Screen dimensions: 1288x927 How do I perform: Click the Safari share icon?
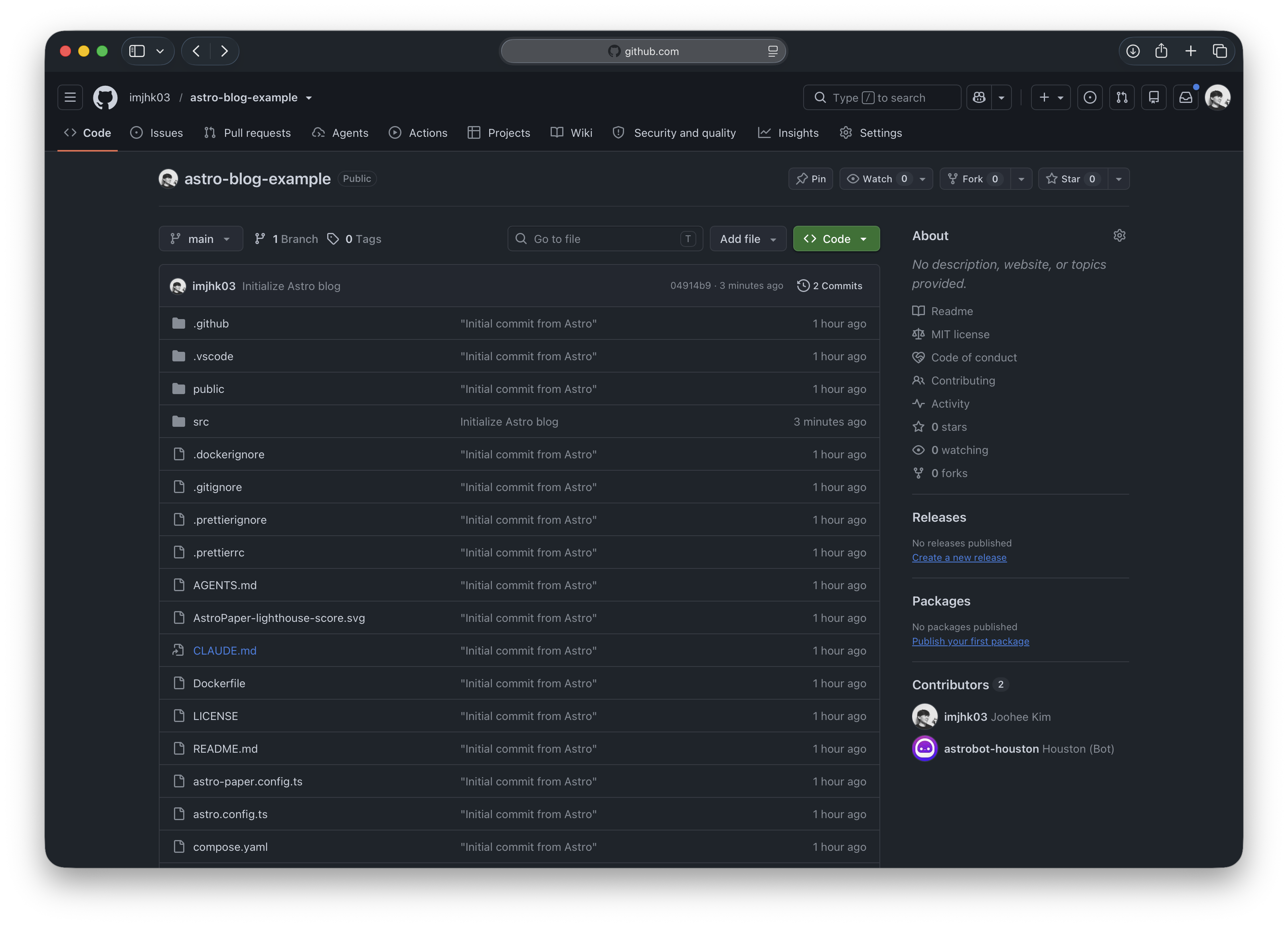(x=1162, y=51)
